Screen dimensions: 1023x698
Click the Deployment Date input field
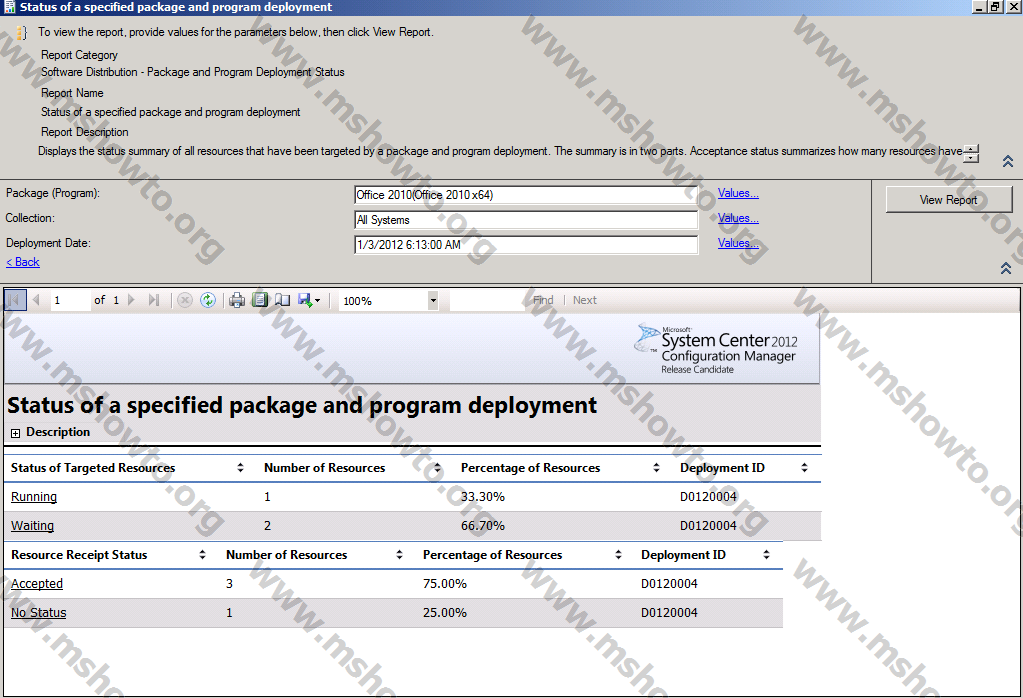point(526,245)
